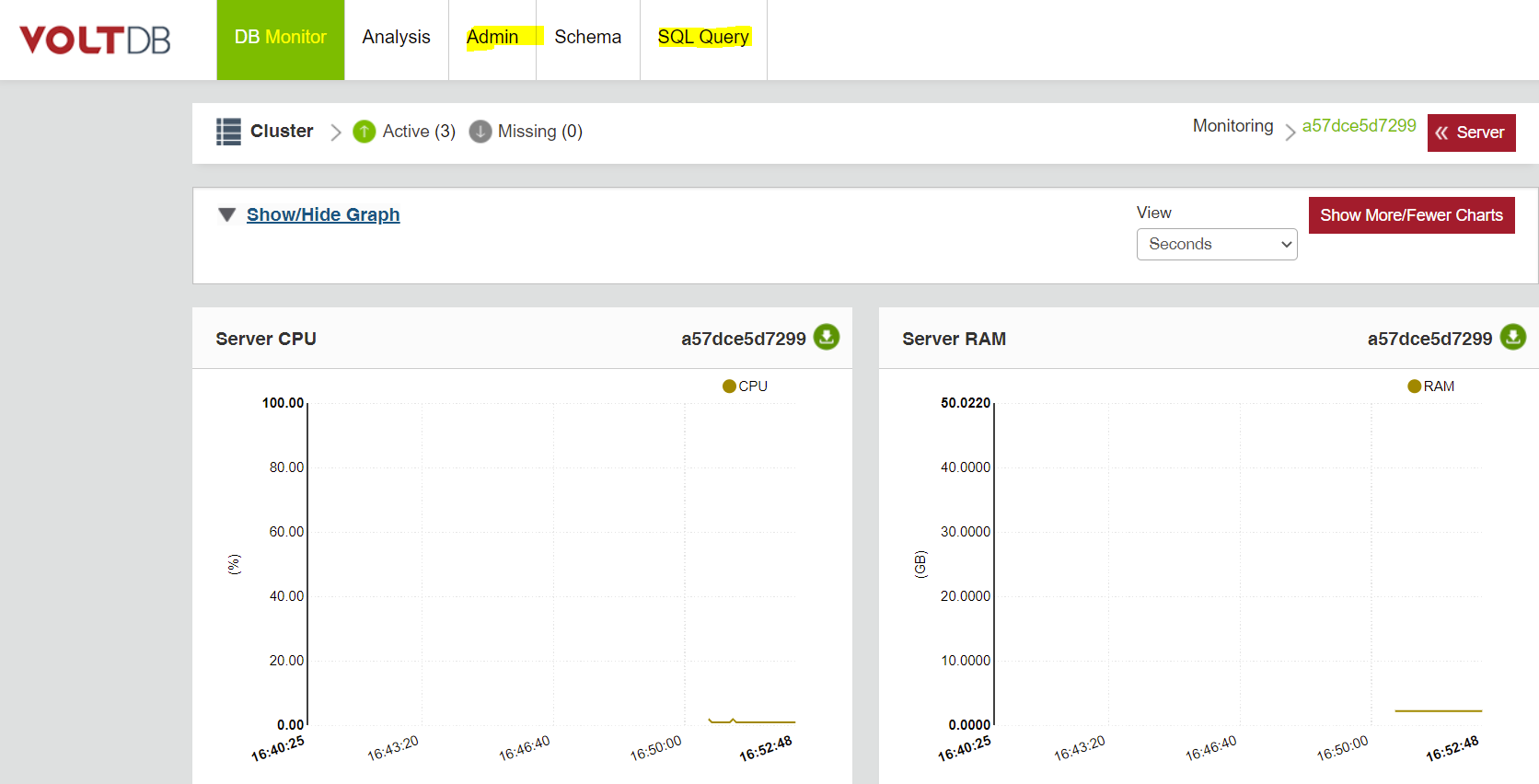Click the chevron after Monitoring label
1539x784 pixels.
click(x=1290, y=133)
